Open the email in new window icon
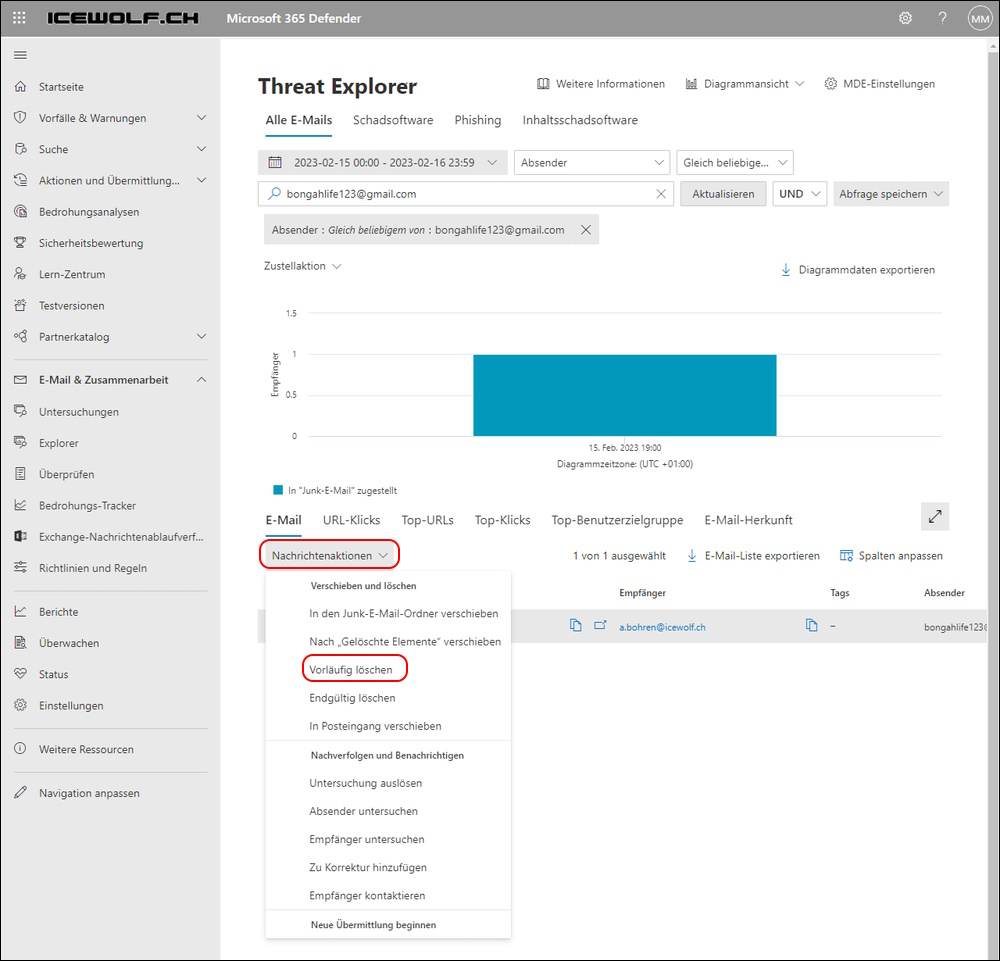Image resolution: width=1000 pixels, height=961 pixels. tap(600, 626)
